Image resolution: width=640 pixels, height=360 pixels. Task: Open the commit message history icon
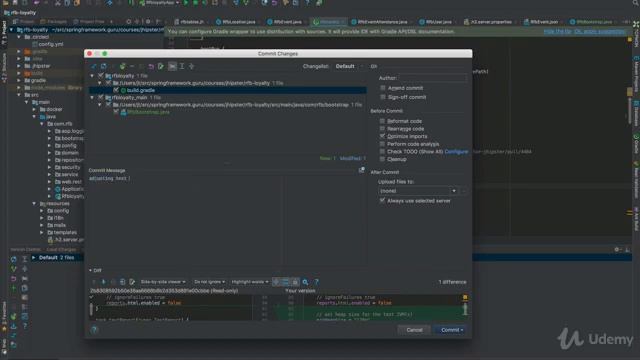tap(361, 170)
